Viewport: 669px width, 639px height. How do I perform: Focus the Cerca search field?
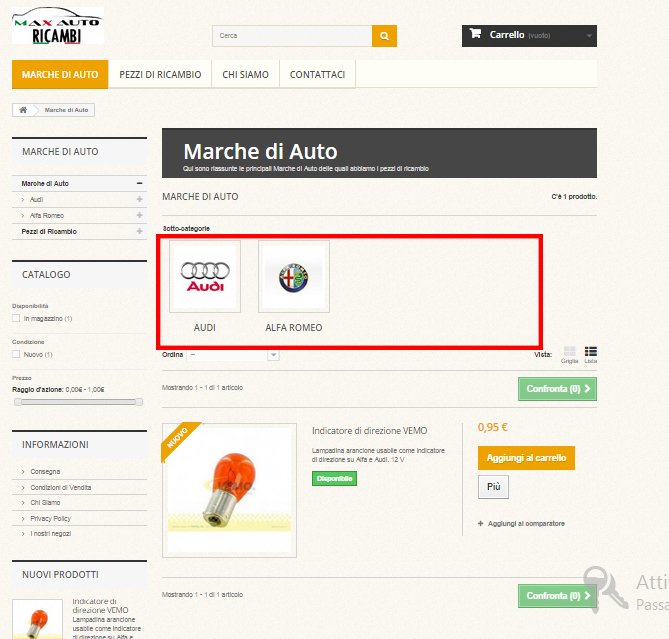tap(292, 36)
